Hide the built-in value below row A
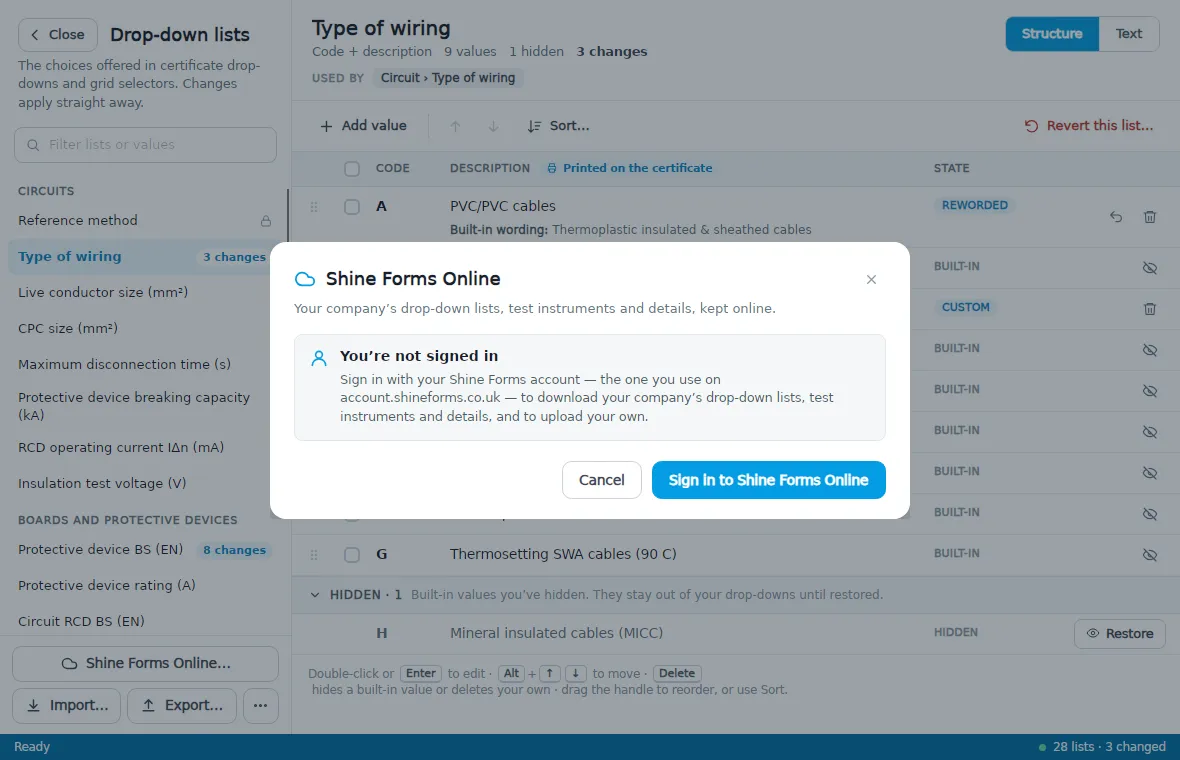 click(x=1150, y=268)
